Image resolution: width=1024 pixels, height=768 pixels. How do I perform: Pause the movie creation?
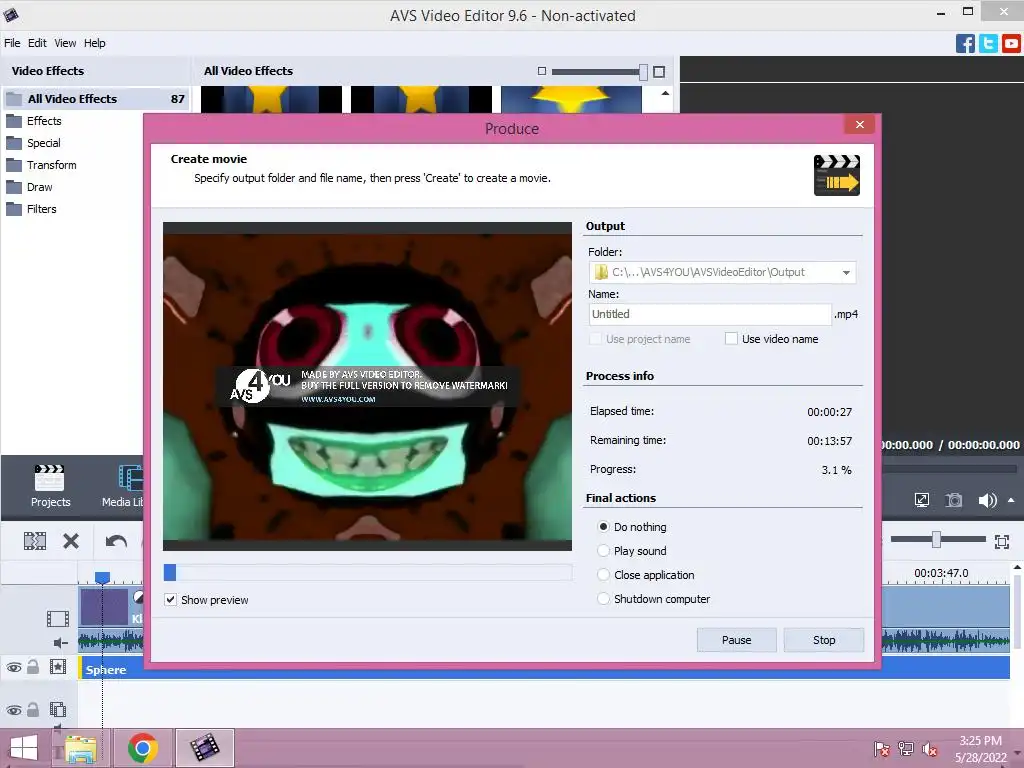pos(737,640)
